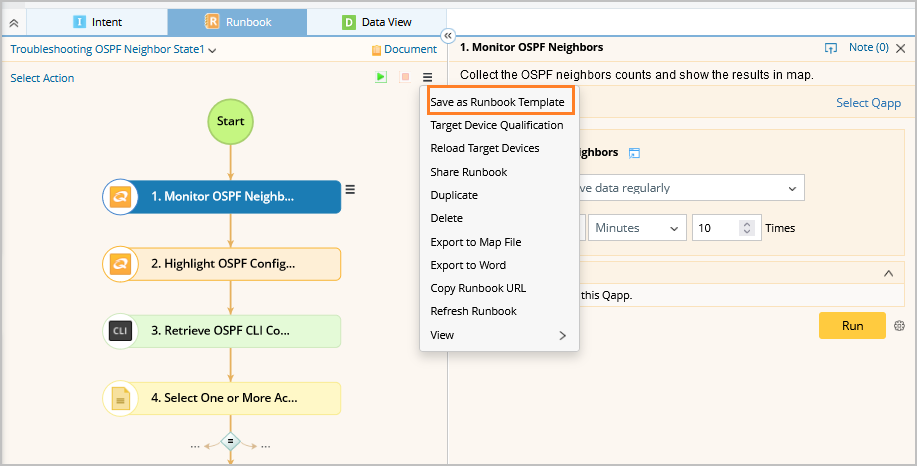This screenshot has height=466, width=917.
Task: Click the pop-out icon next to Note
Action: click(830, 48)
